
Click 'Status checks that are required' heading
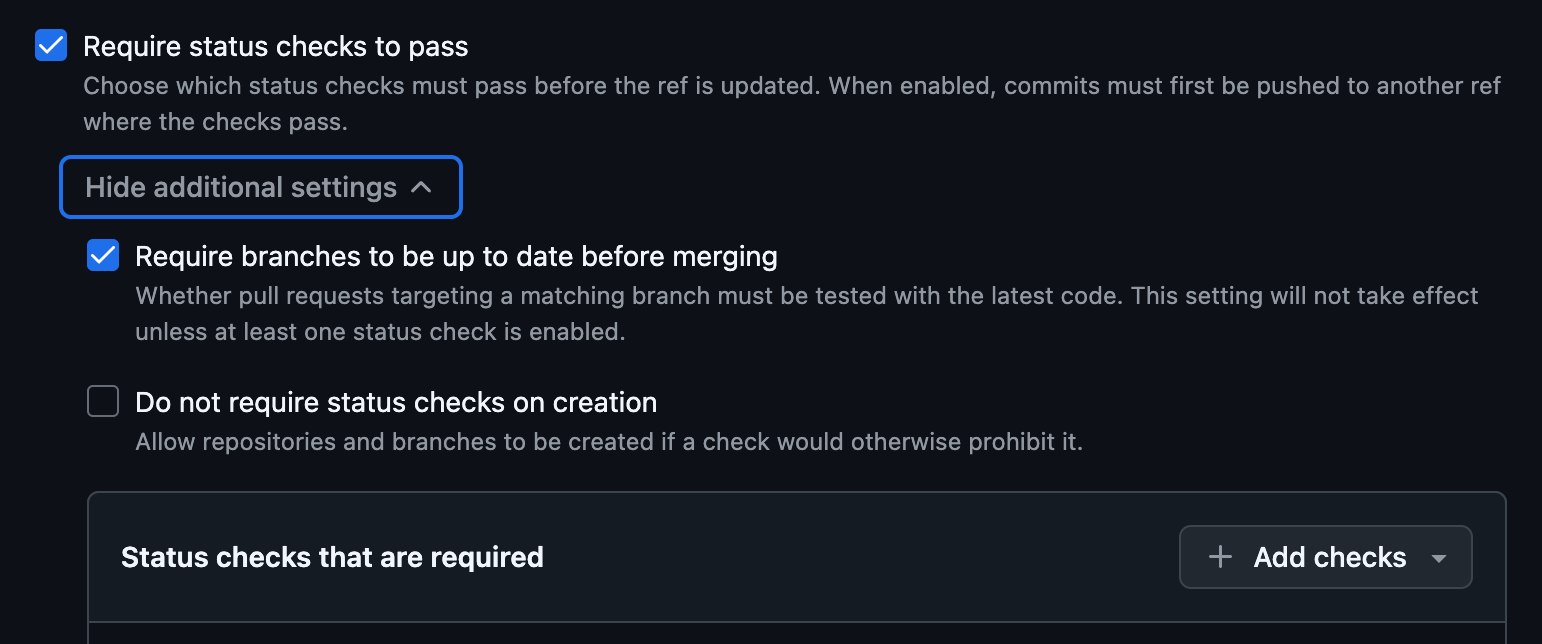332,557
